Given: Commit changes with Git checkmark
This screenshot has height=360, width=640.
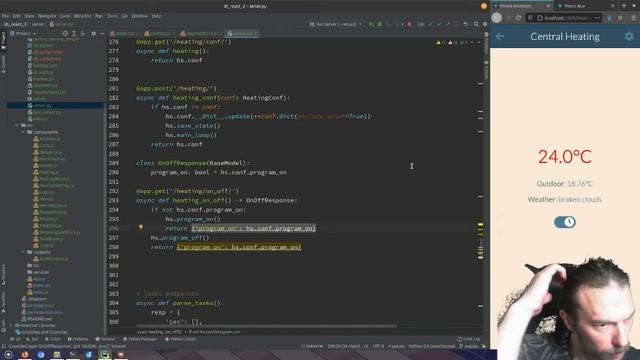Looking at the screenshot, I should tap(439, 24).
